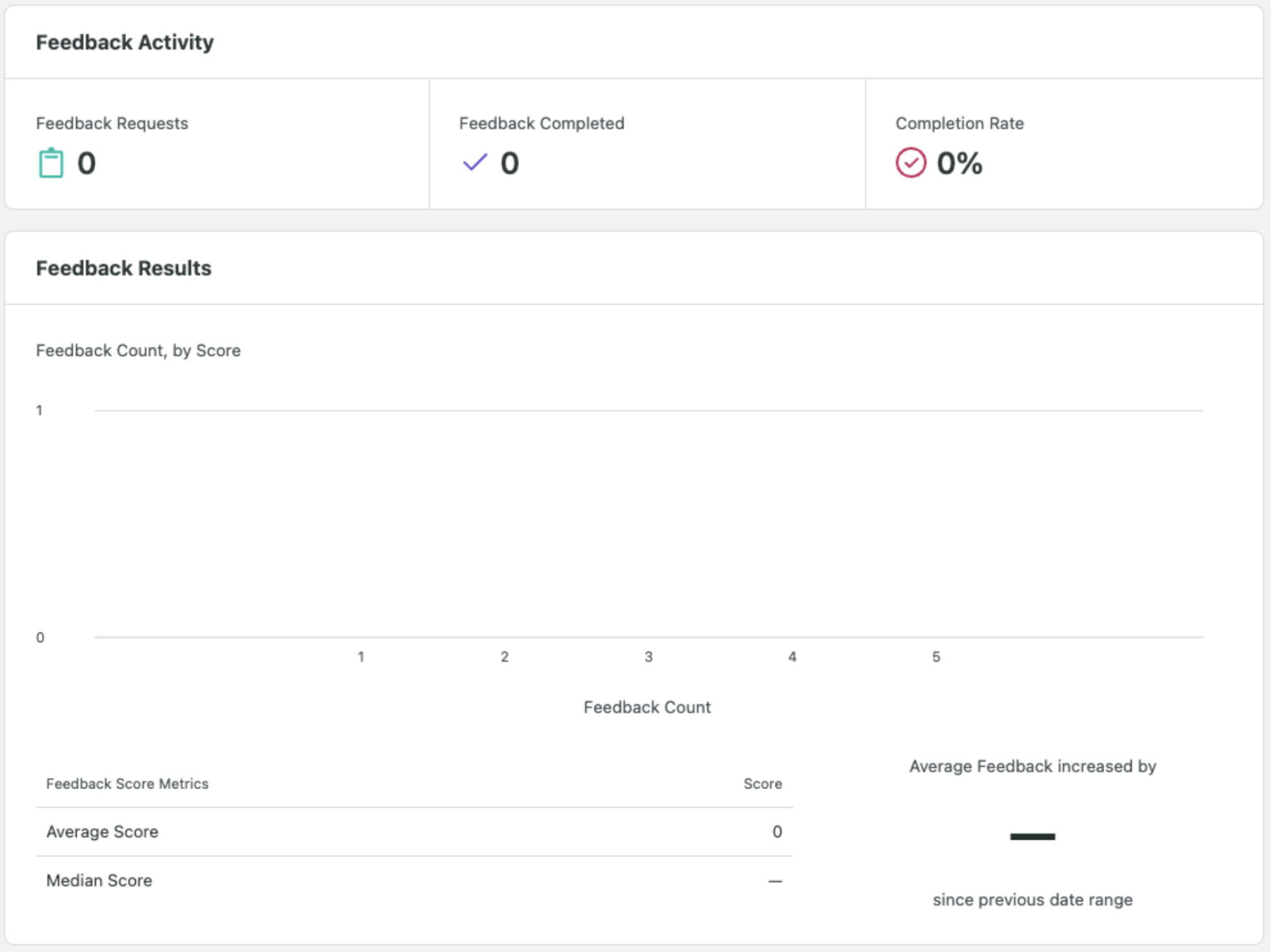Click the Feedback Results heading
The height and width of the screenshot is (952, 1272).
[123, 268]
